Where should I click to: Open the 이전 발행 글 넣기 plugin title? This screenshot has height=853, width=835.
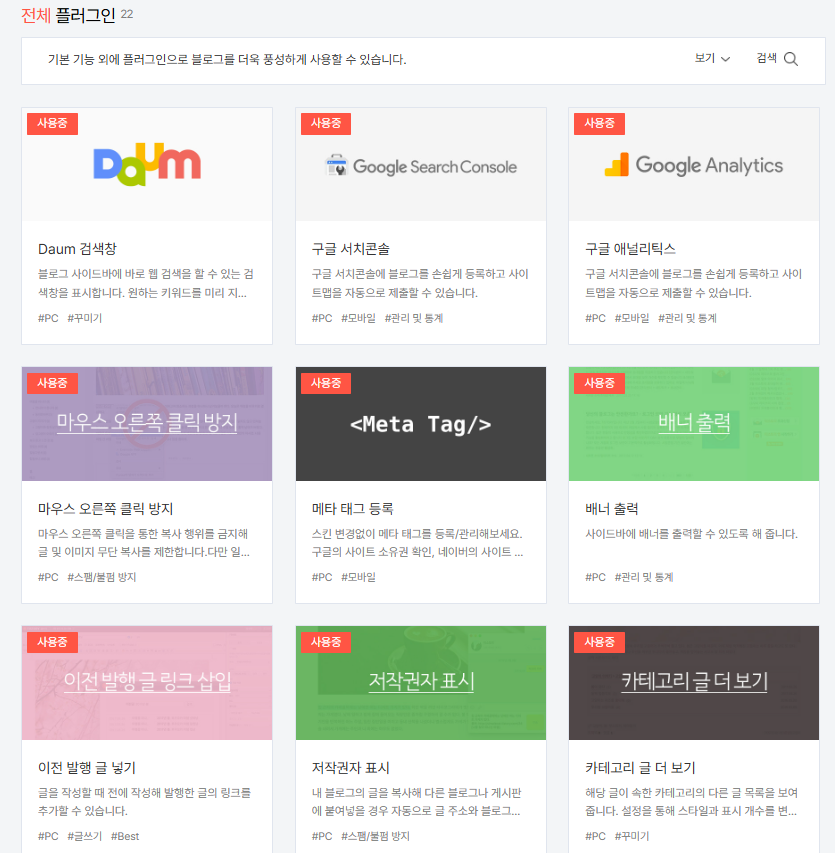(87, 768)
